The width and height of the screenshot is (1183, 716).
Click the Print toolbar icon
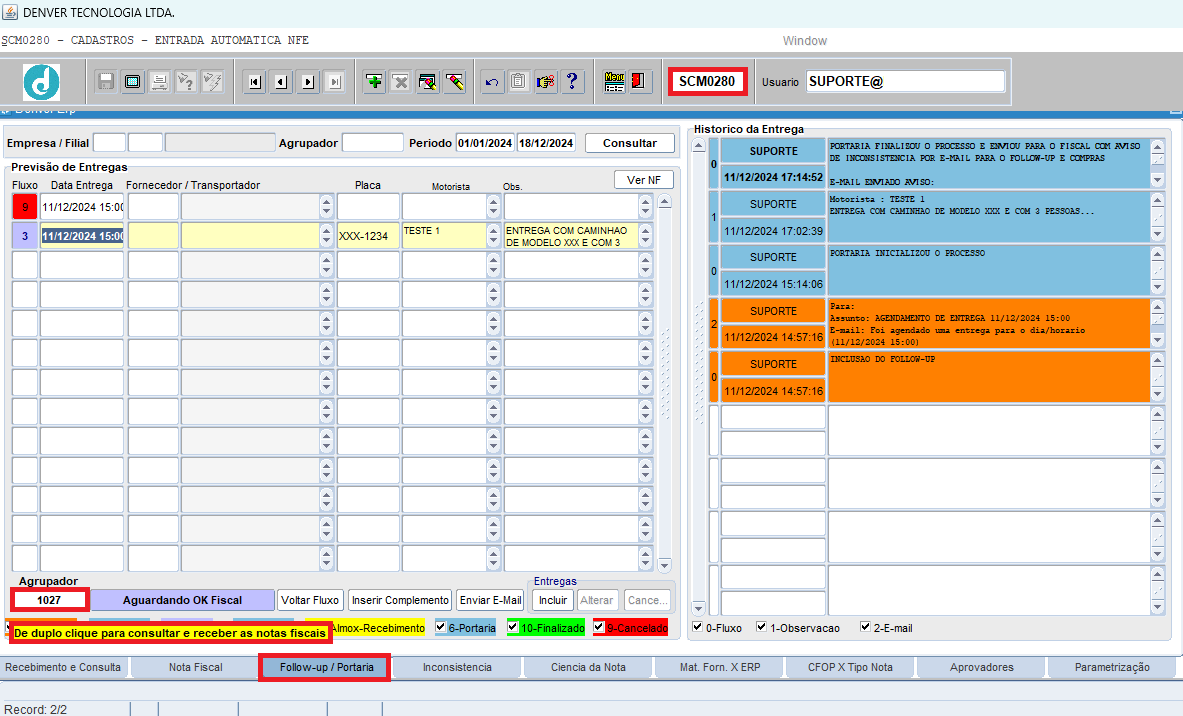point(159,81)
